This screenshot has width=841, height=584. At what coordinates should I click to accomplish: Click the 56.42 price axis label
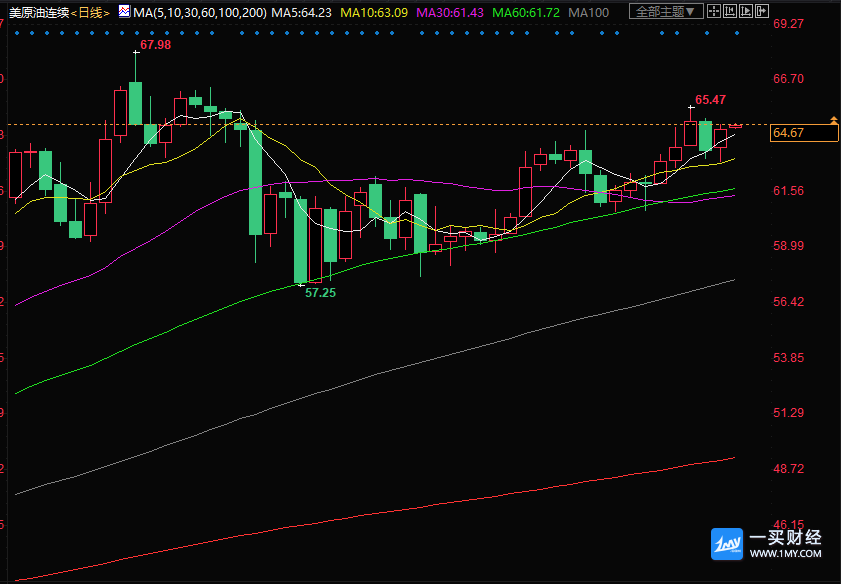pyautogui.click(x=788, y=301)
